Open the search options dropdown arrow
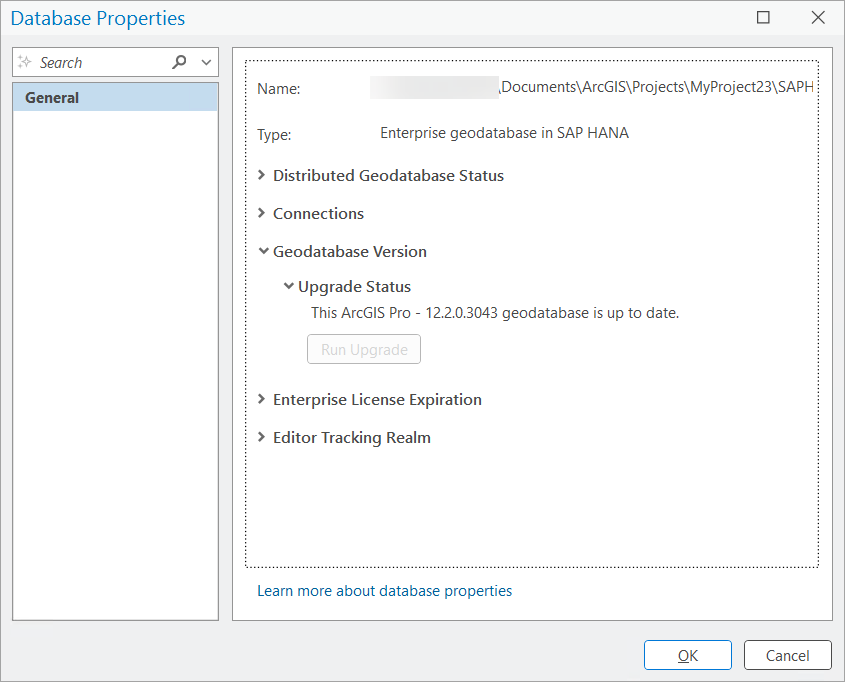The height and width of the screenshot is (682, 845). (x=206, y=62)
